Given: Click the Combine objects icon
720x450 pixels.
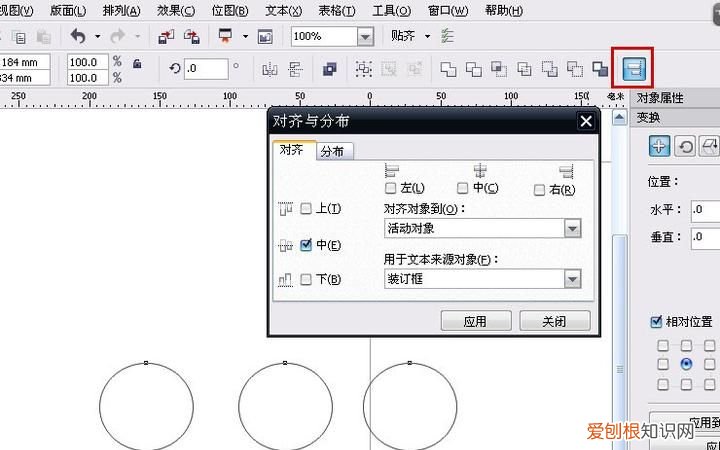Looking at the screenshot, I should (x=329, y=69).
